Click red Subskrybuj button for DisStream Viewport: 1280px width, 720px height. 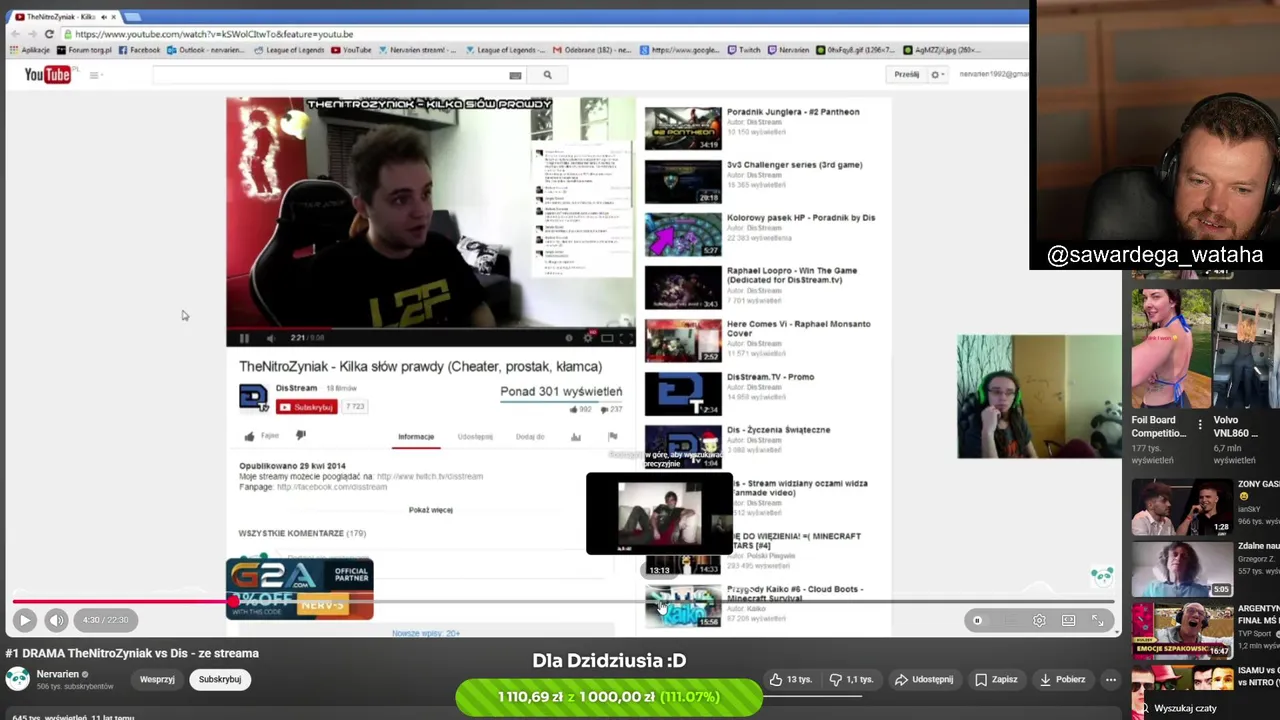307,407
